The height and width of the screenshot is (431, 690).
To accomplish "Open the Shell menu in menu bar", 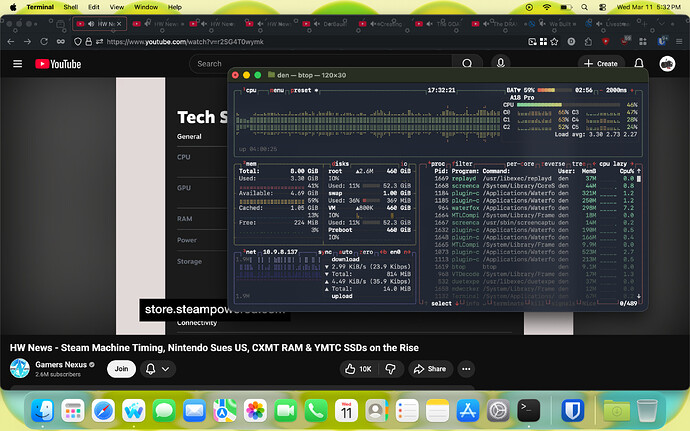I will [x=70, y=7].
